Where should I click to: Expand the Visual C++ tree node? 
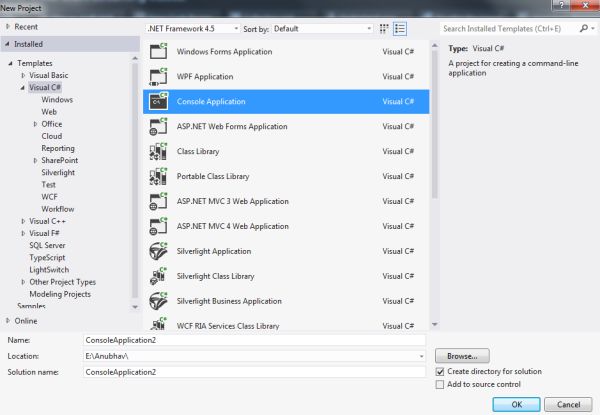pos(23,221)
